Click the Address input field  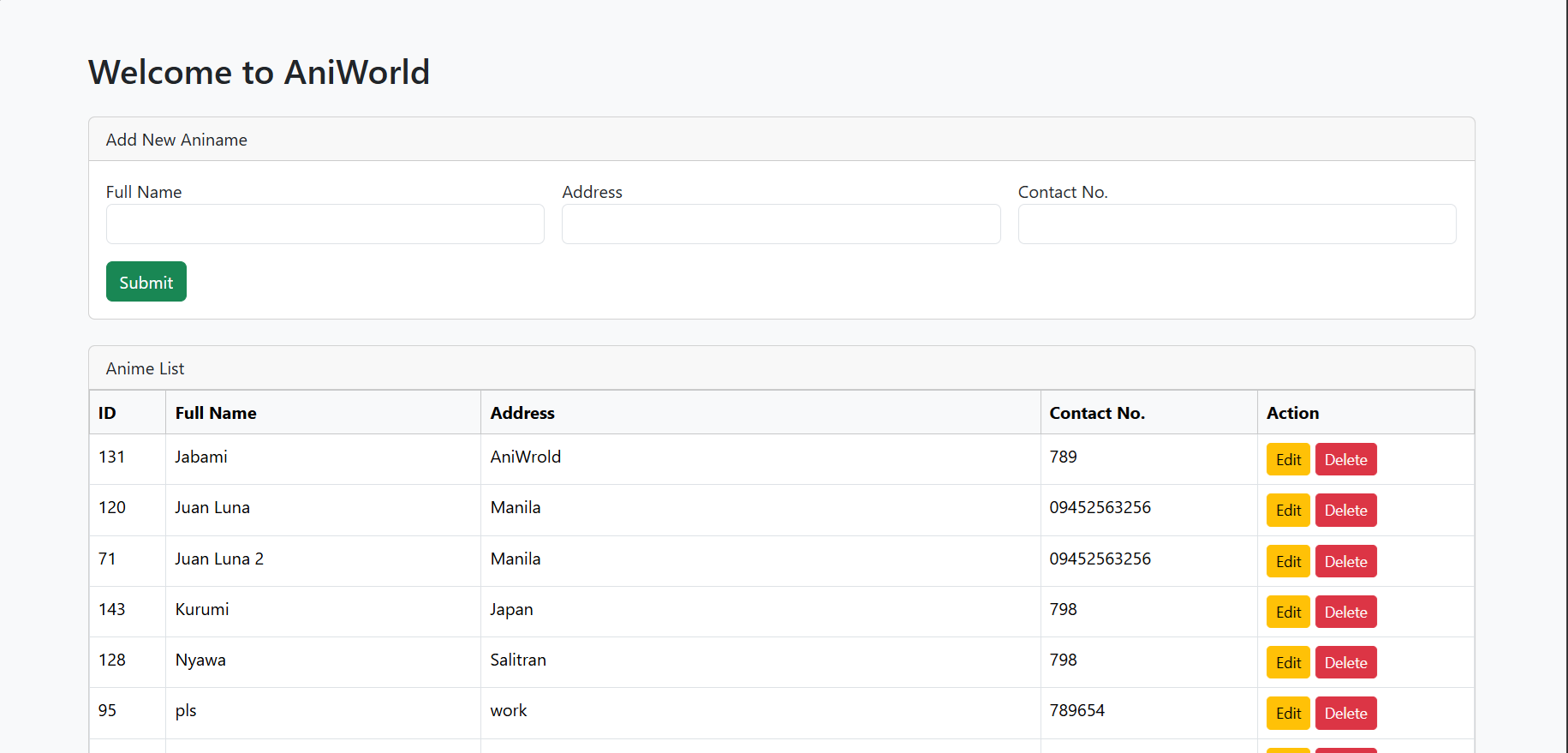click(x=780, y=224)
